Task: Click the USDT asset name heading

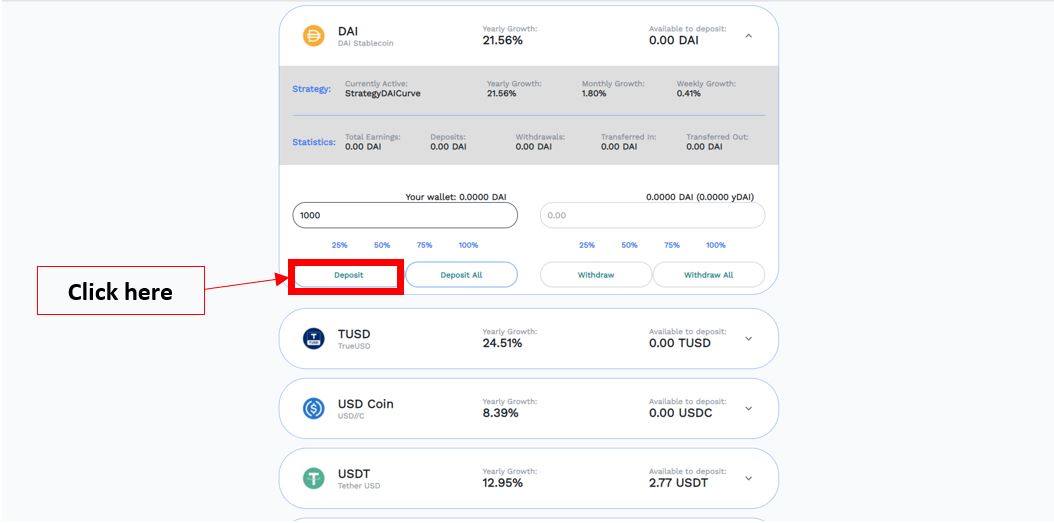Action: point(354,474)
